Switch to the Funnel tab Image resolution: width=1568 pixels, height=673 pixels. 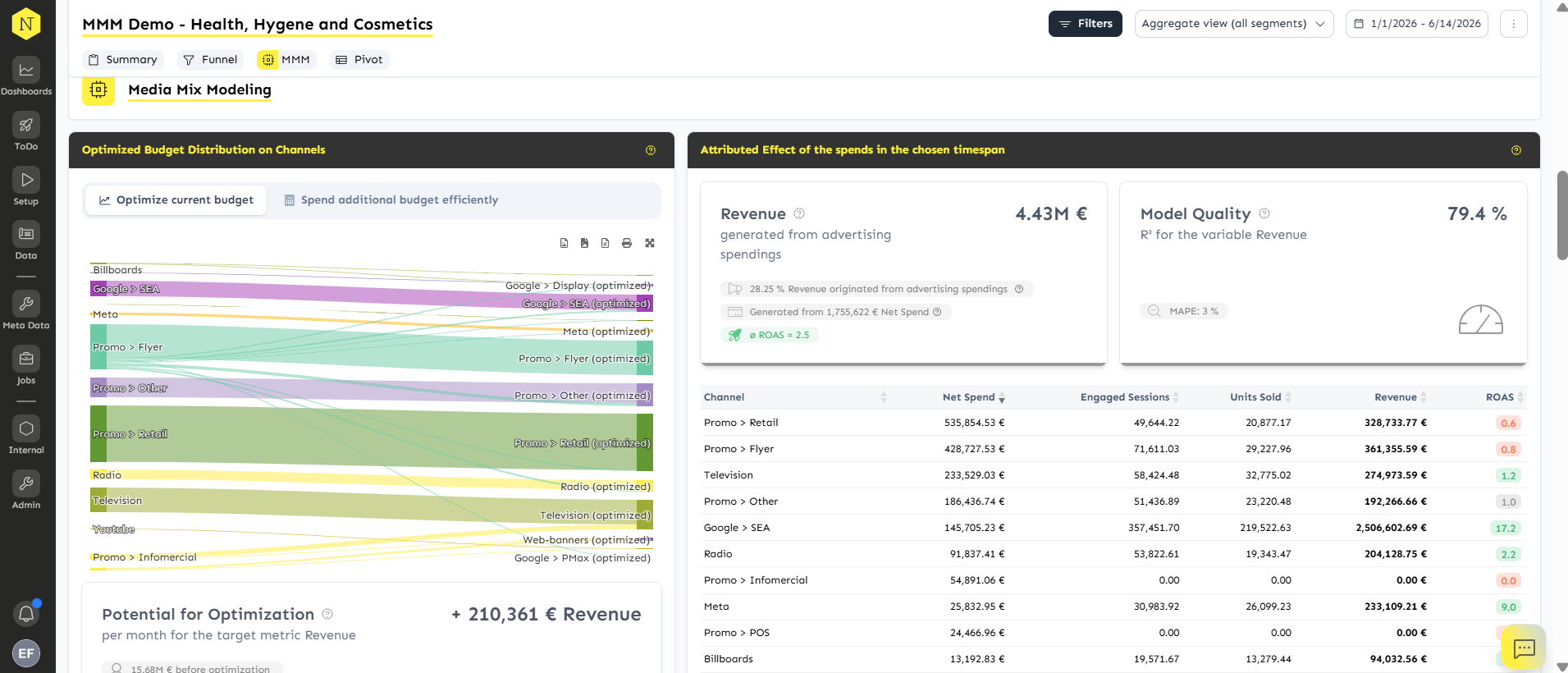click(x=210, y=60)
